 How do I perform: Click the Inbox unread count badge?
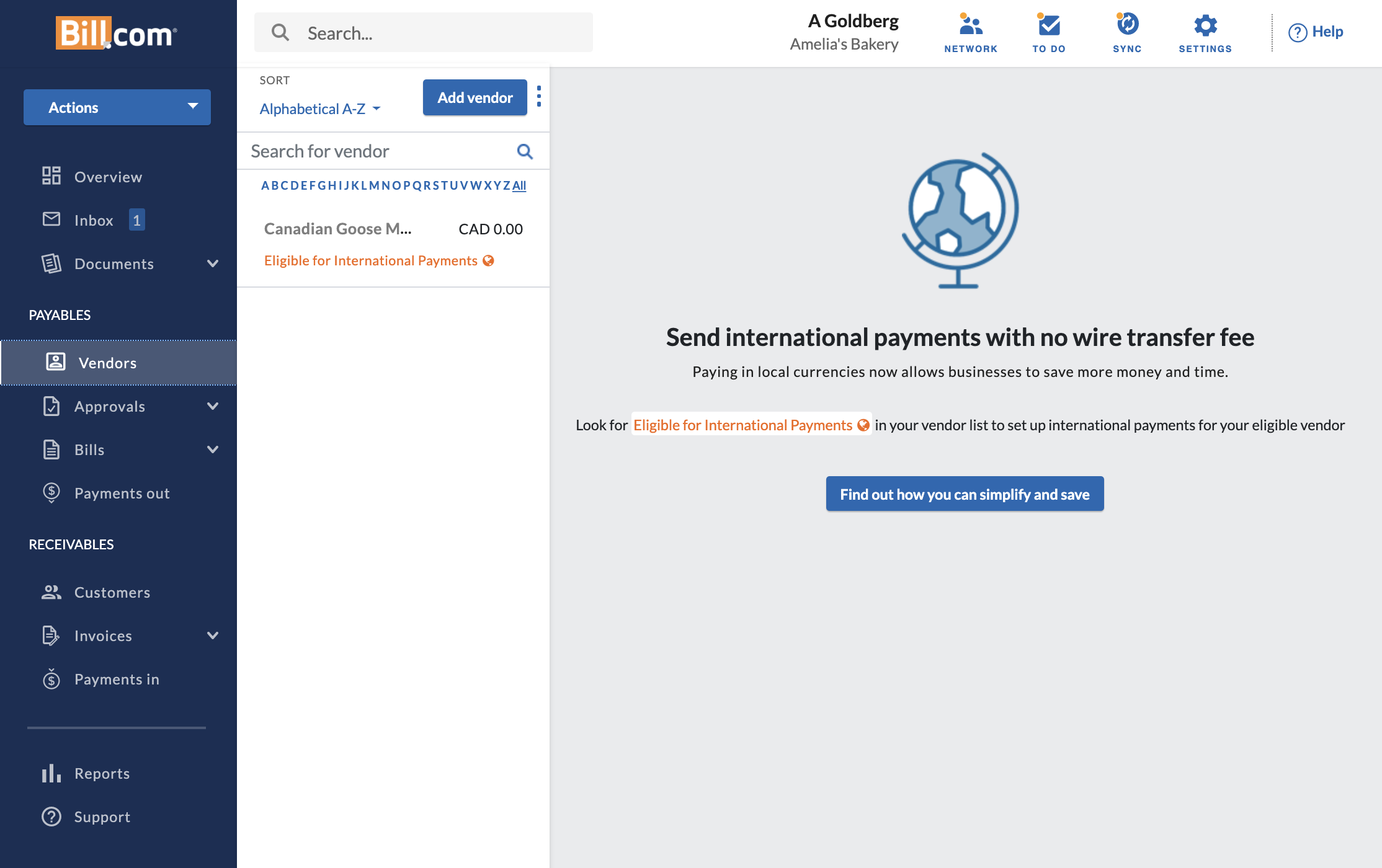[x=136, y=219]
